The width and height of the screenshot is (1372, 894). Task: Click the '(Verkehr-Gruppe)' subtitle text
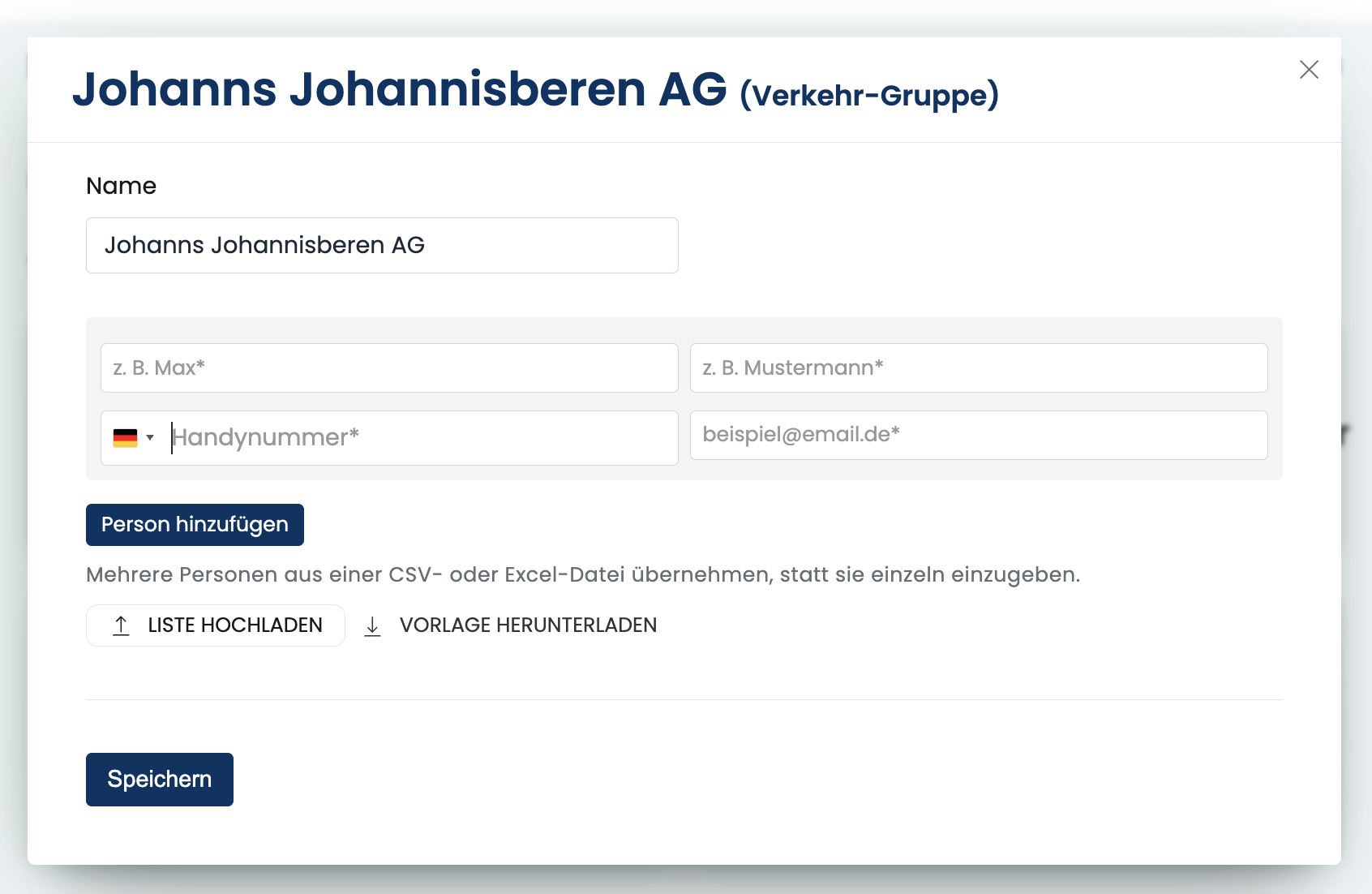pos(869,96)
